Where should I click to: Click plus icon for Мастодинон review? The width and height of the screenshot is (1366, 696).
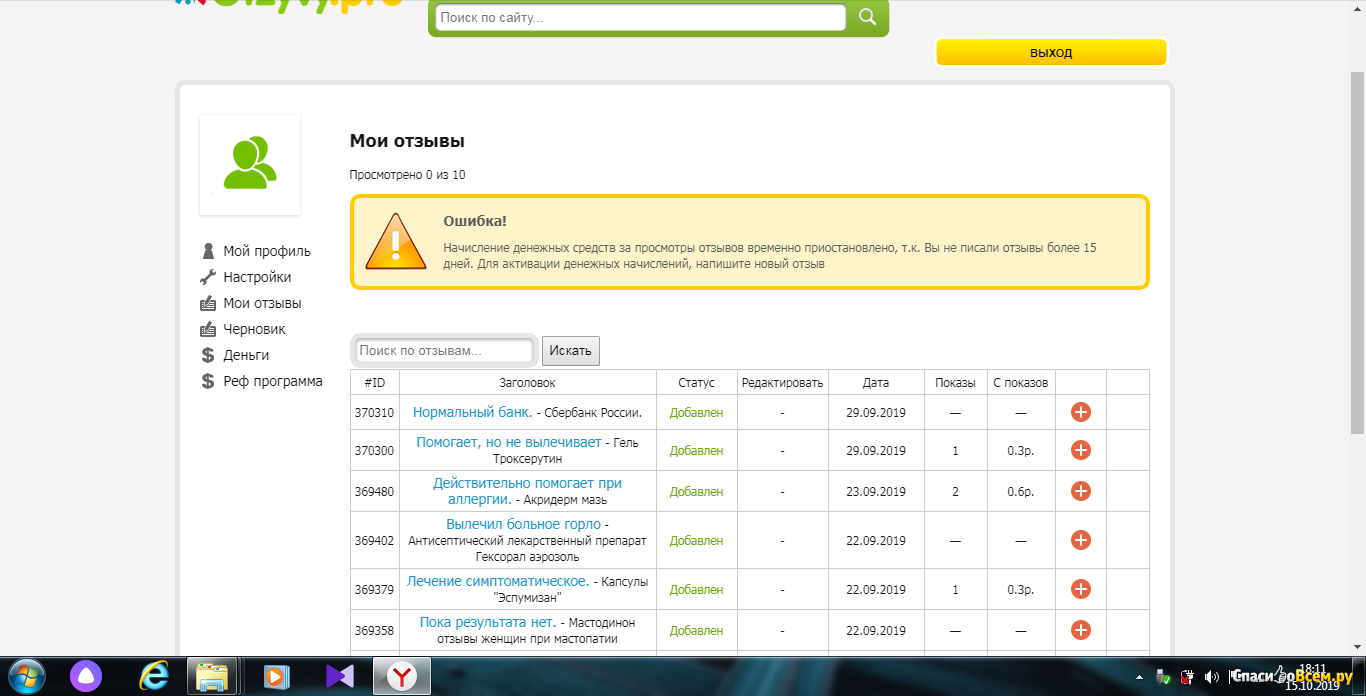coord(1080,630)
